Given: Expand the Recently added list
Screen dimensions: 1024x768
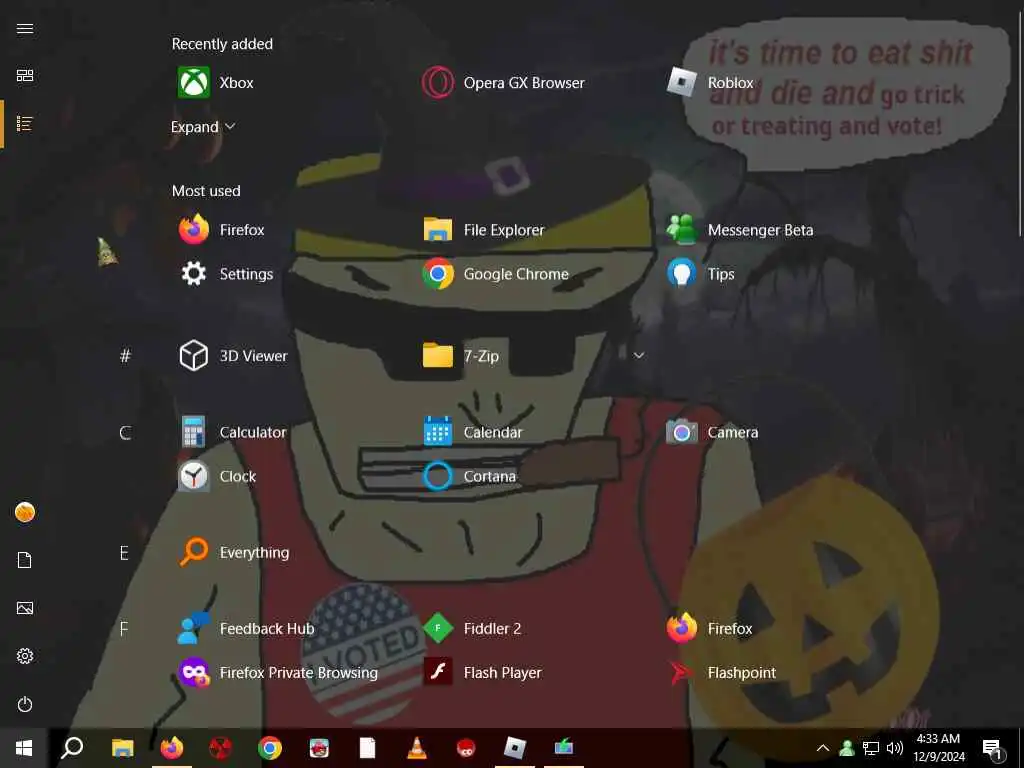Looking at the screenshot, I should tap(203, 127).
